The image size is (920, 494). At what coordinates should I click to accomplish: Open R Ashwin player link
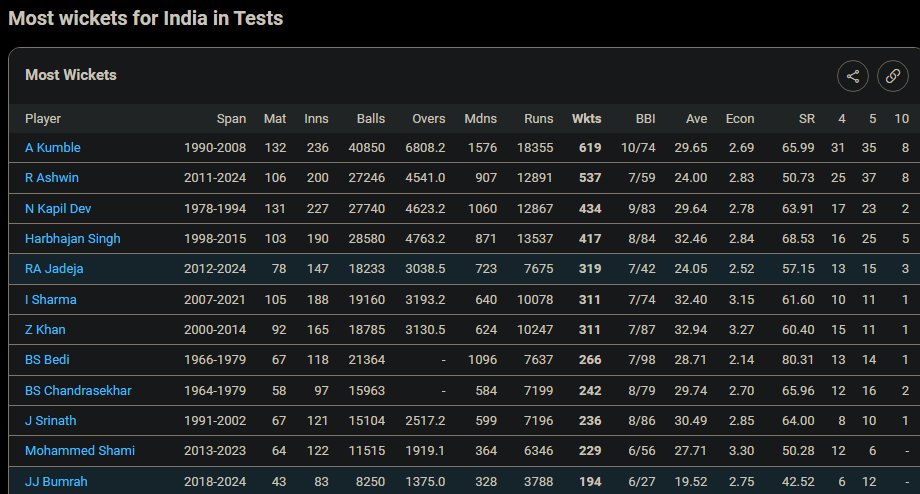[x=52, y=178]
